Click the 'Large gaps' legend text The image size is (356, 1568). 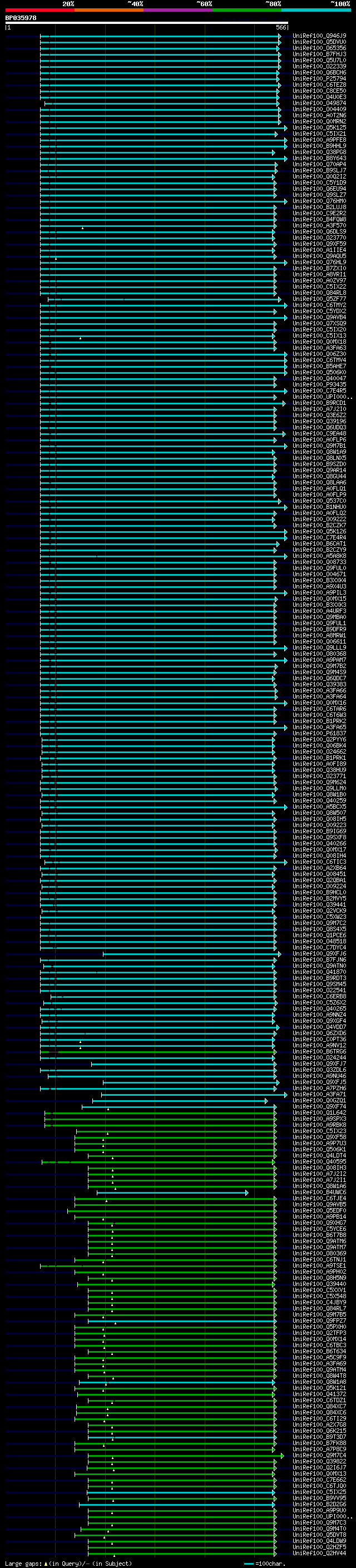[x=24, y=1563]
